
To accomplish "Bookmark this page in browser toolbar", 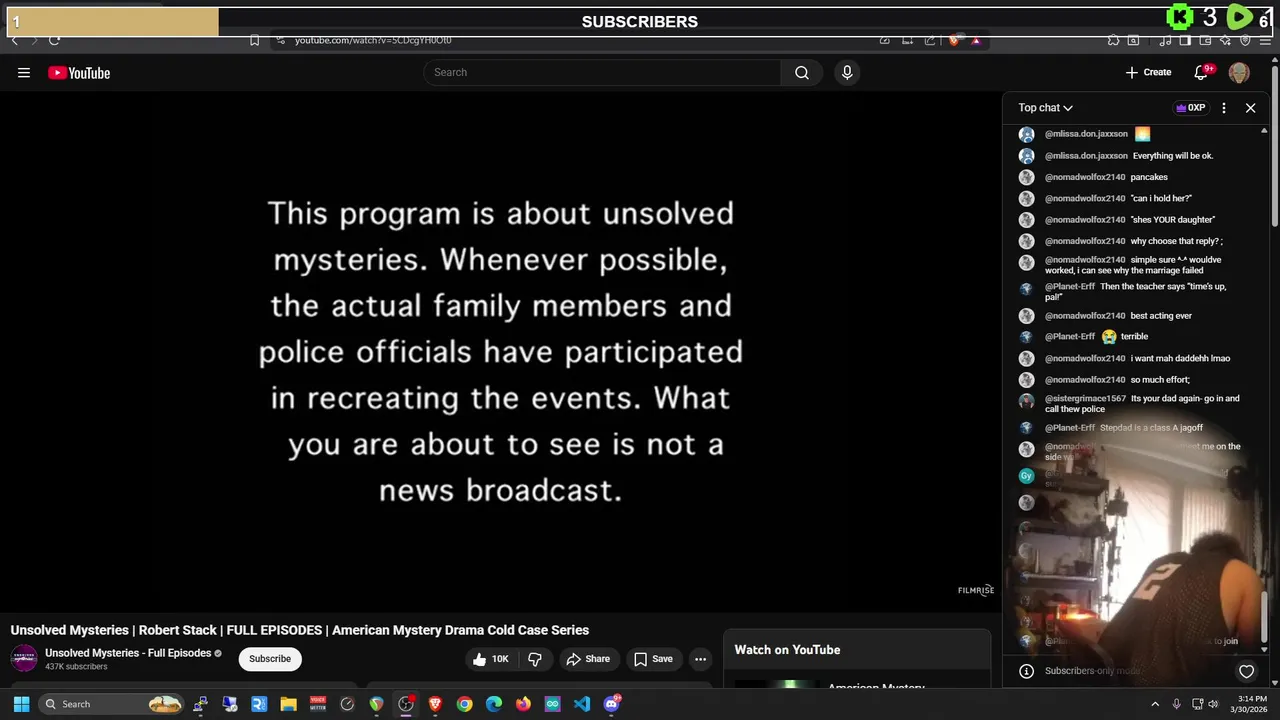I will (254, 40).
